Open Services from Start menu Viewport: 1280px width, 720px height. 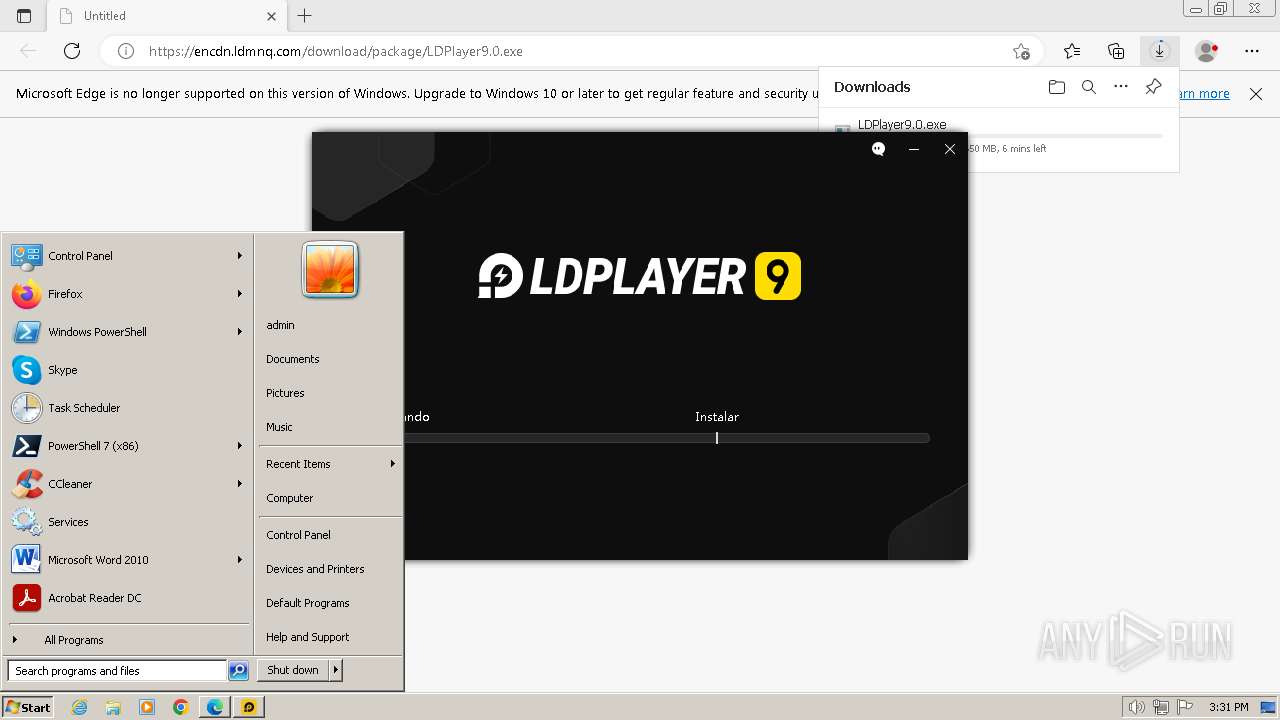[128, 522]
